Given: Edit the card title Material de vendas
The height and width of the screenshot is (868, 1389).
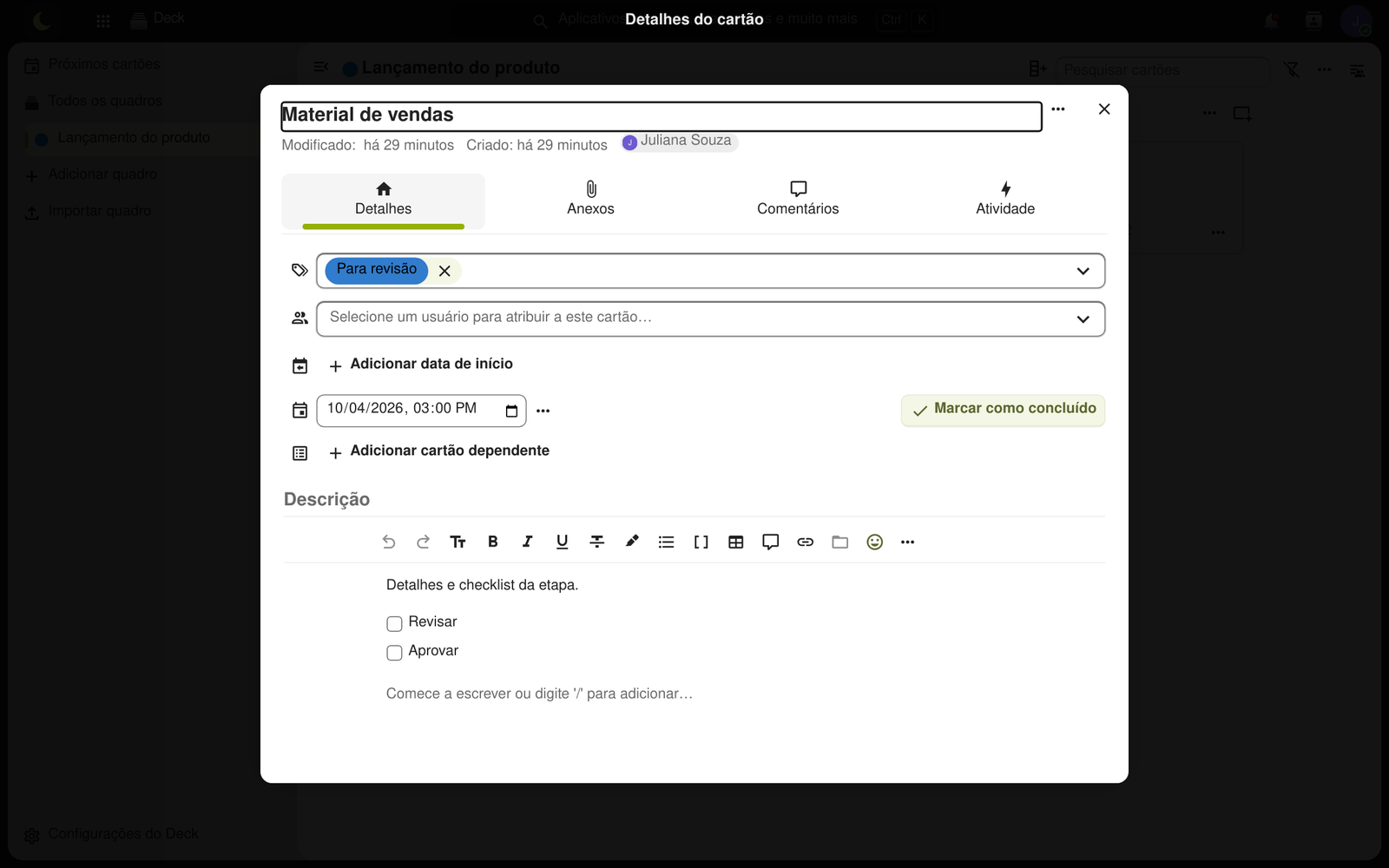Looking at the screenshot, I should point(662,116).
